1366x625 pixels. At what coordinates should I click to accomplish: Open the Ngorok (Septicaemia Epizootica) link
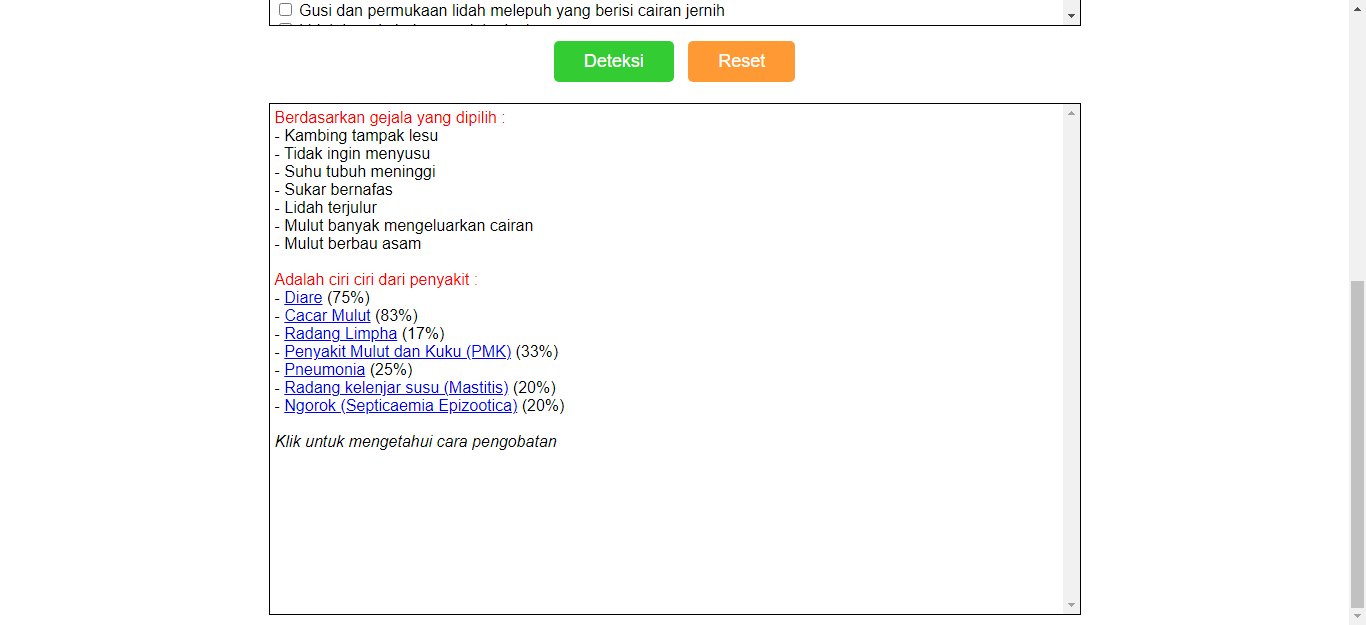click(400, 405)
